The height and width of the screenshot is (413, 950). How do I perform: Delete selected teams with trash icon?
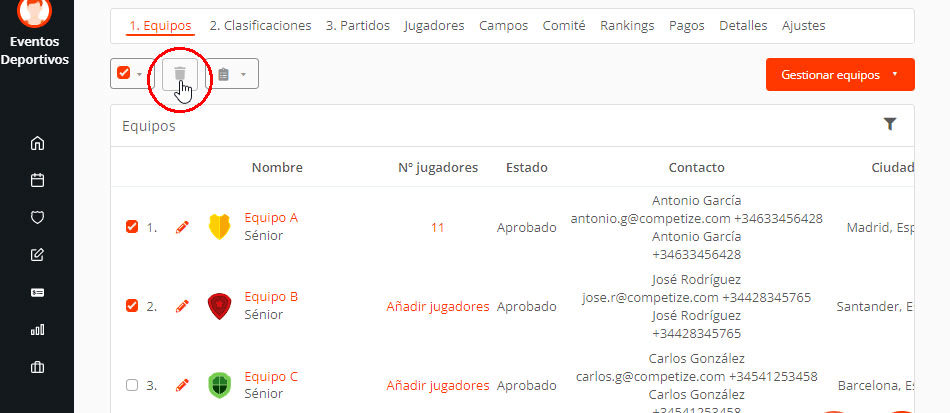tap(179, 74)
